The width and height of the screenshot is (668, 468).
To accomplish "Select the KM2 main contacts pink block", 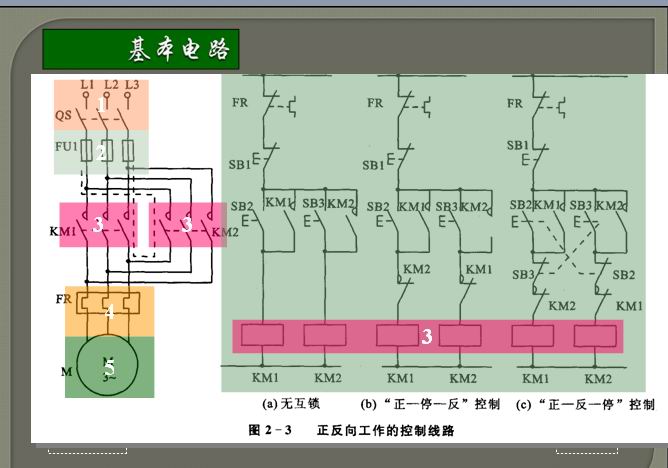I will [186, 225].
